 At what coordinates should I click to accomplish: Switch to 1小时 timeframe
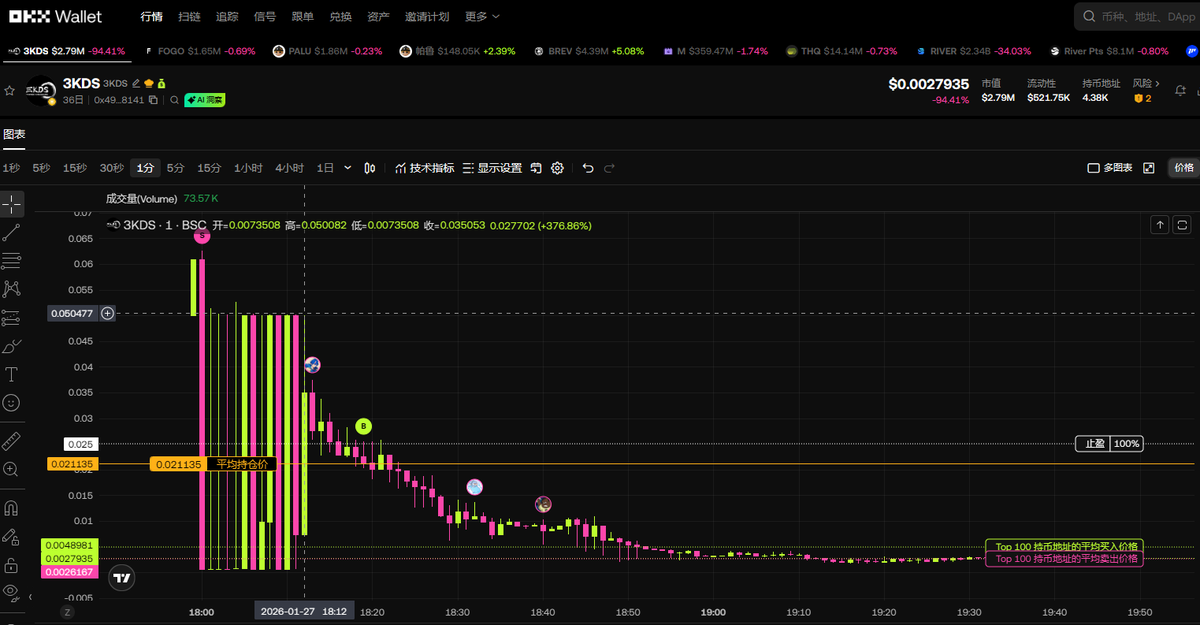click(248, 168)
